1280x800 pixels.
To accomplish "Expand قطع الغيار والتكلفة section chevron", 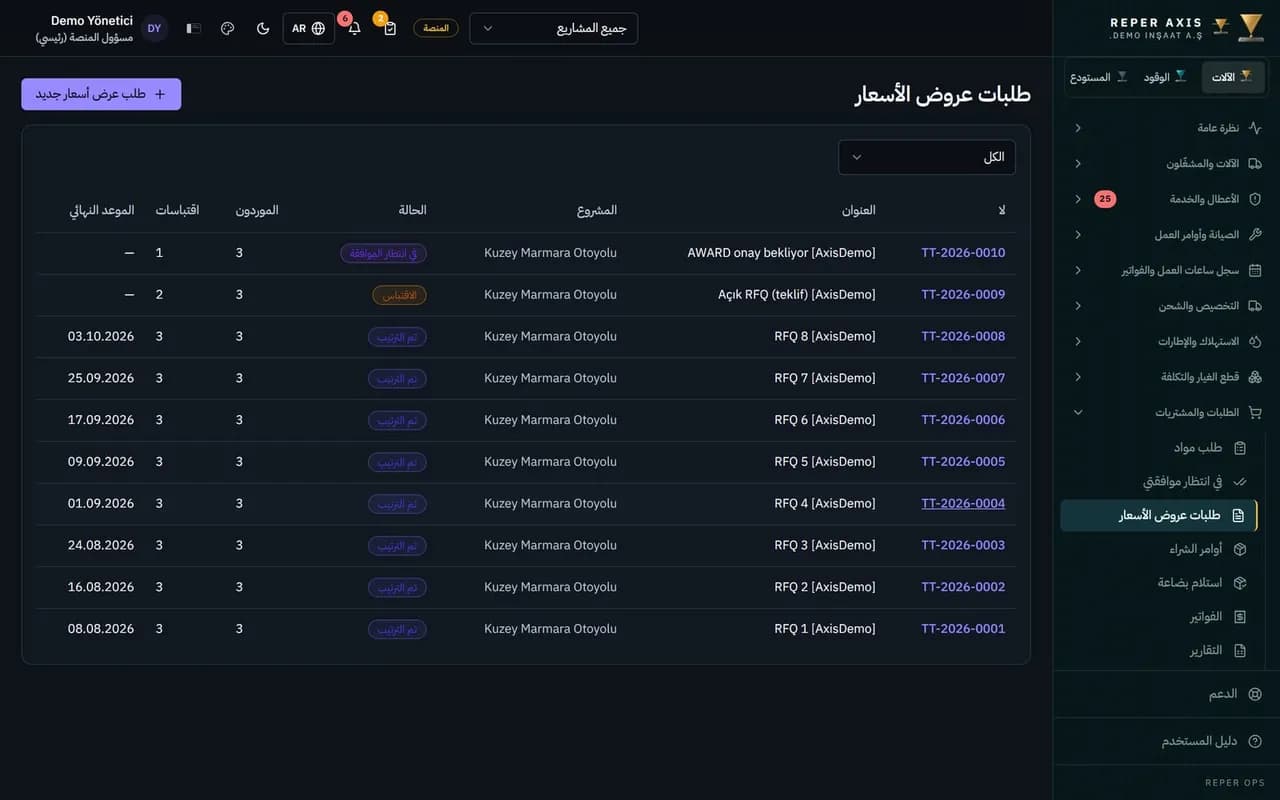I will point(1078,377).
